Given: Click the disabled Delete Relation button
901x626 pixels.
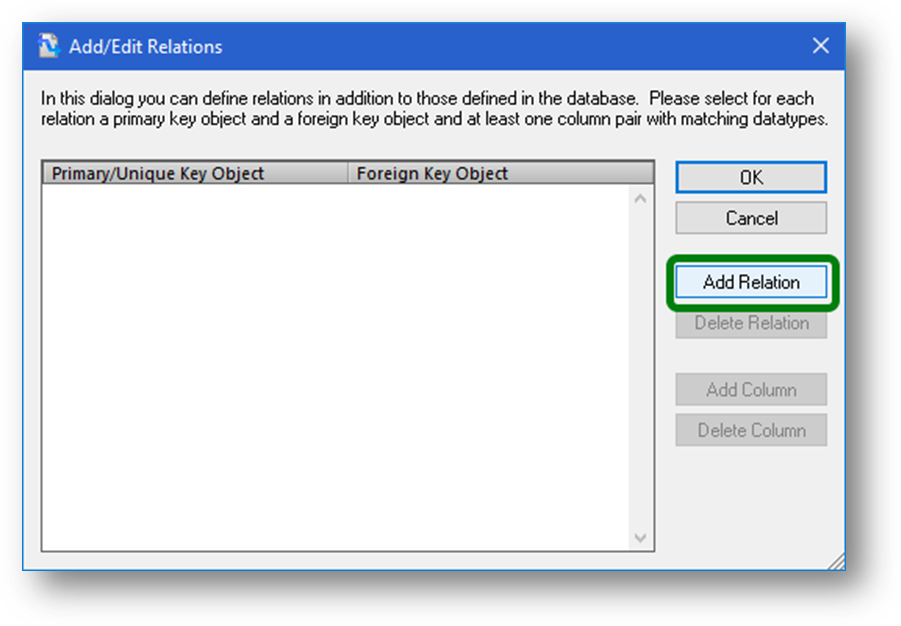Looking at the screenshot, I should click(751, 323).
